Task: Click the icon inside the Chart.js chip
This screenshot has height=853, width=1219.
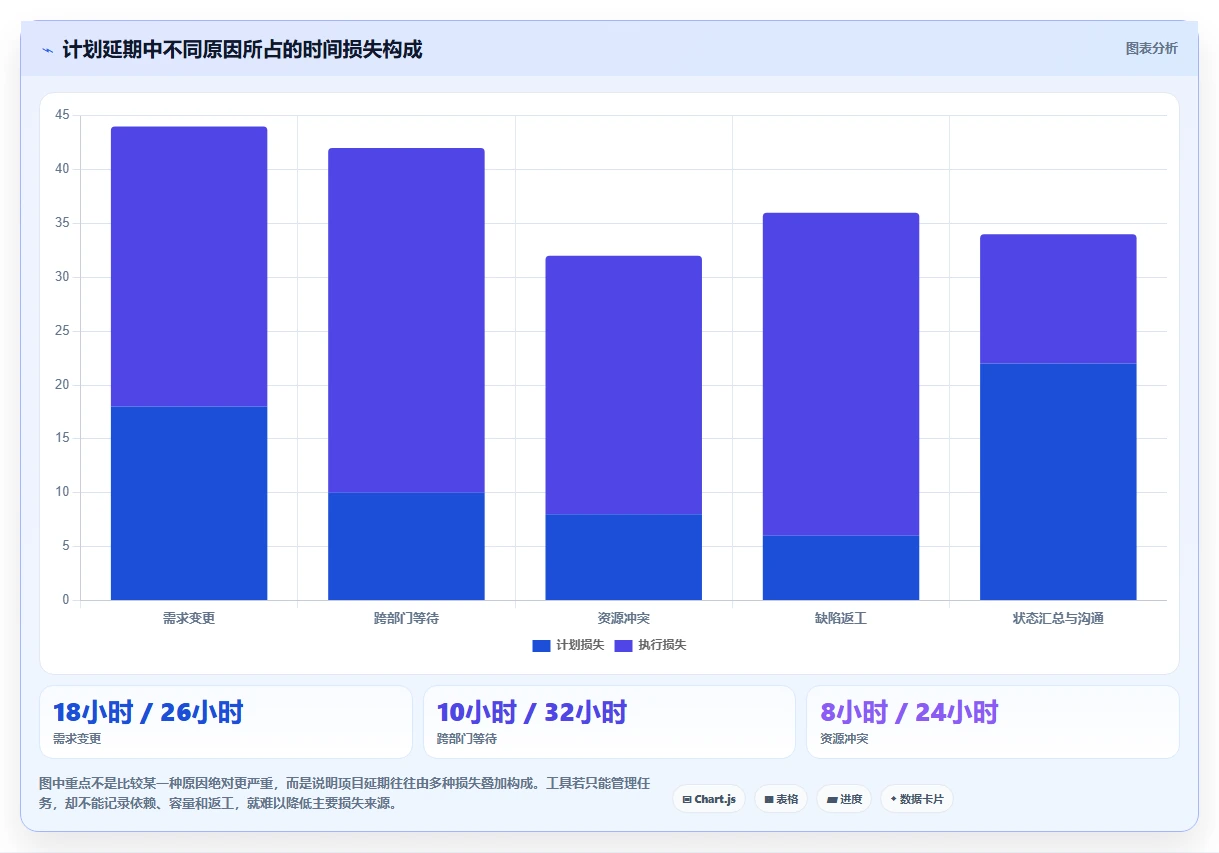Action: 687,800
